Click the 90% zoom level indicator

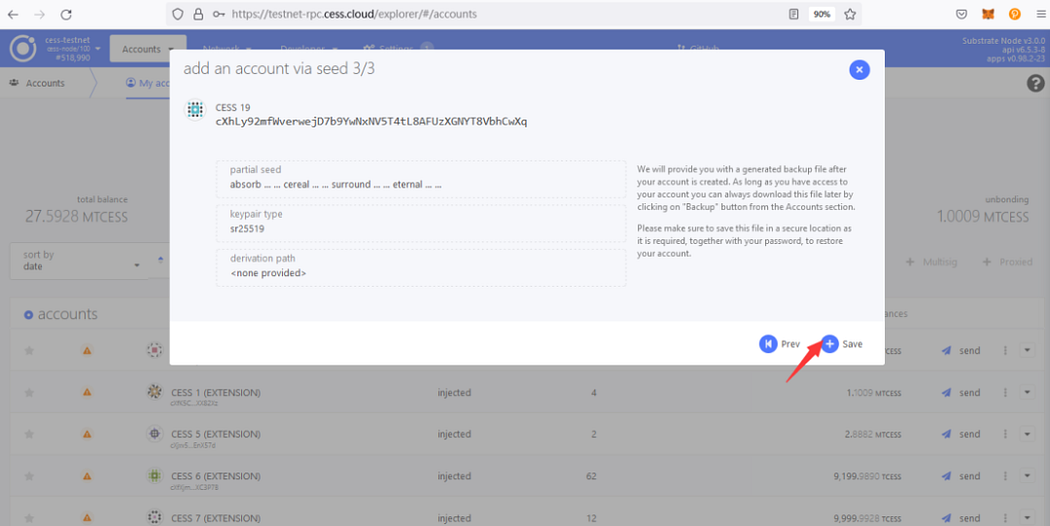(822, 14)
